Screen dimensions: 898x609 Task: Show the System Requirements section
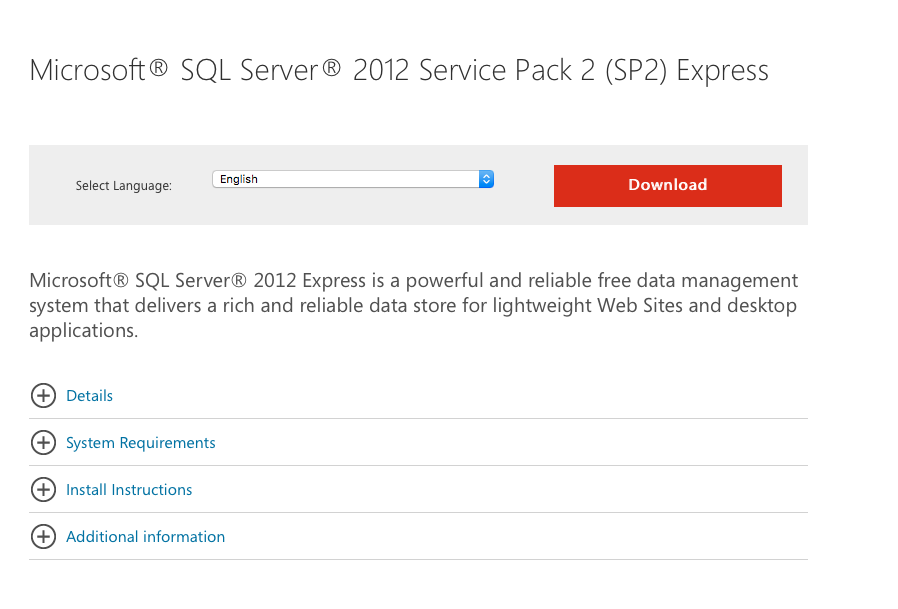[141, 443]
